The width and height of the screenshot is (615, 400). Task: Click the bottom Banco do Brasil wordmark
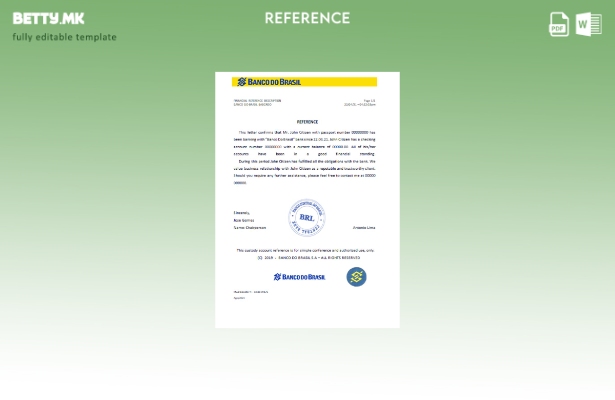coord(300,277)
